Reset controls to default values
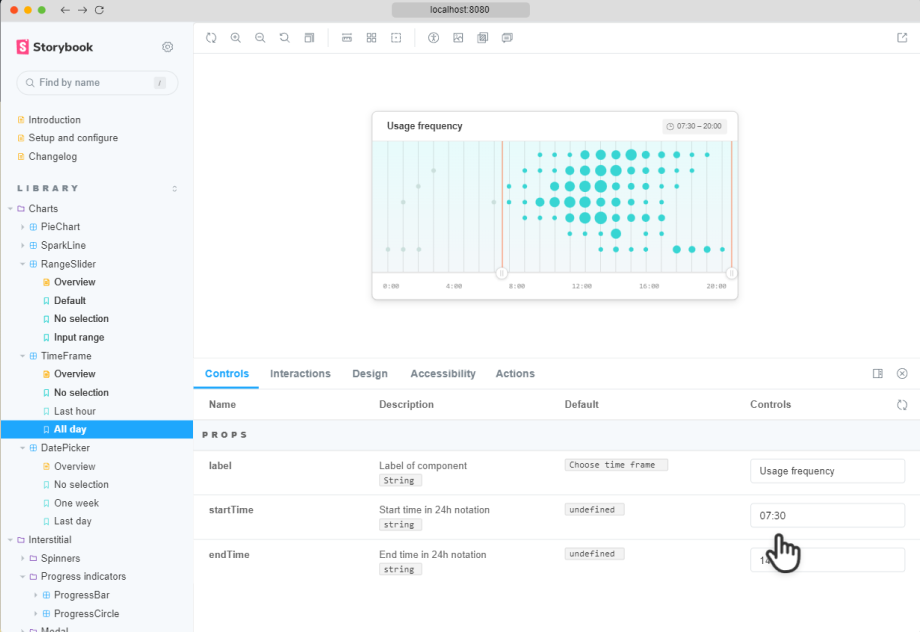Screen dimensions: 920x632 click(902, 405)
